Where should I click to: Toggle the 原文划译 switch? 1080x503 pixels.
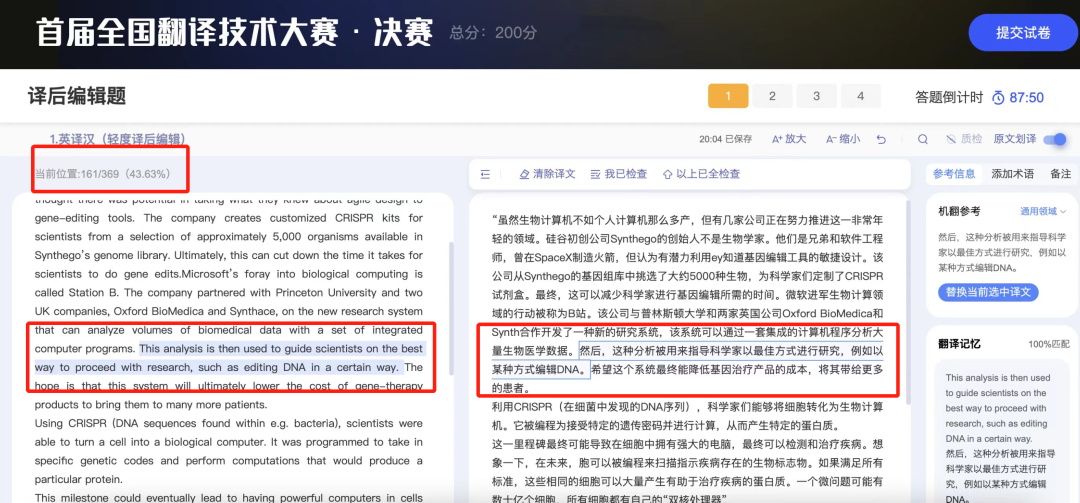coord(1054,140)
